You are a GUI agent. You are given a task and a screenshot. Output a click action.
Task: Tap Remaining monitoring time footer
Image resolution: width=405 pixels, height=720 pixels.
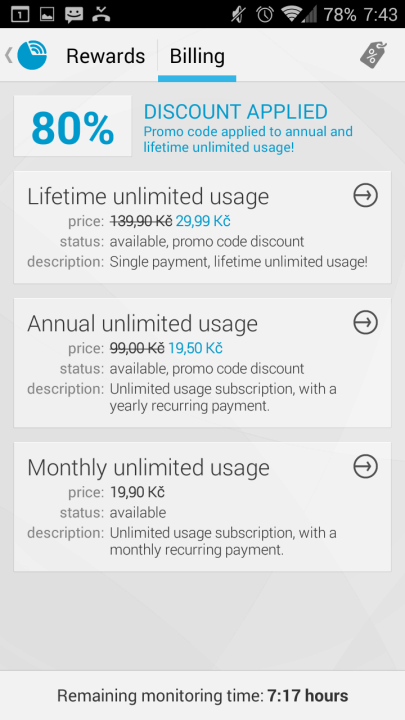point(202,695)
